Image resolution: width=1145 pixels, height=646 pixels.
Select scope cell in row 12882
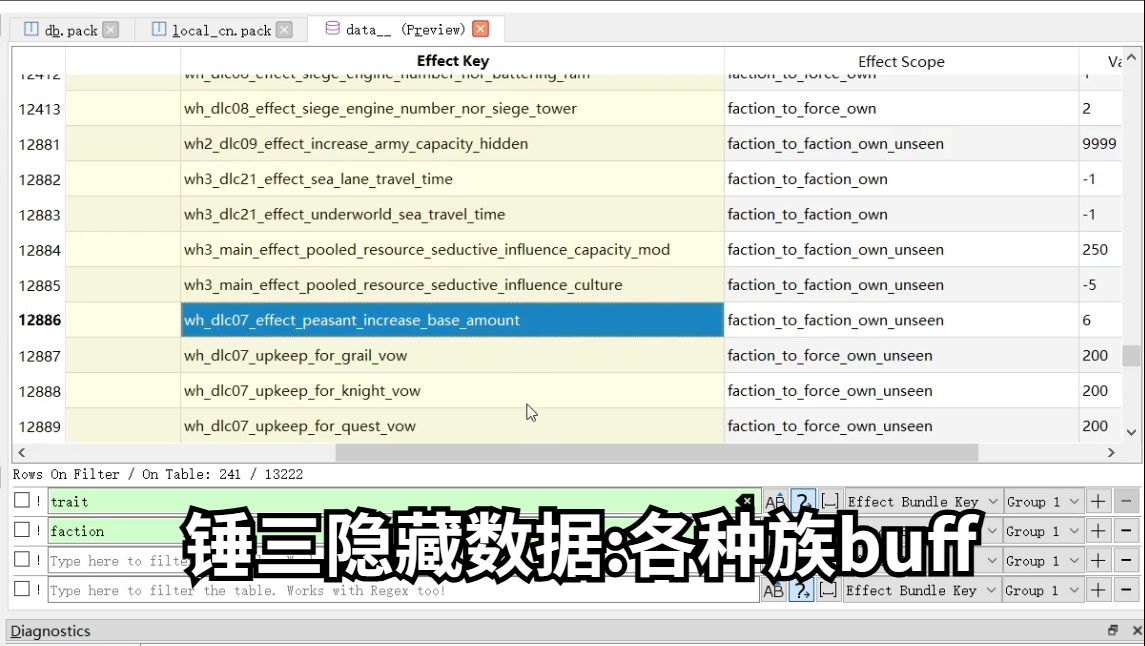pos(901,179)
